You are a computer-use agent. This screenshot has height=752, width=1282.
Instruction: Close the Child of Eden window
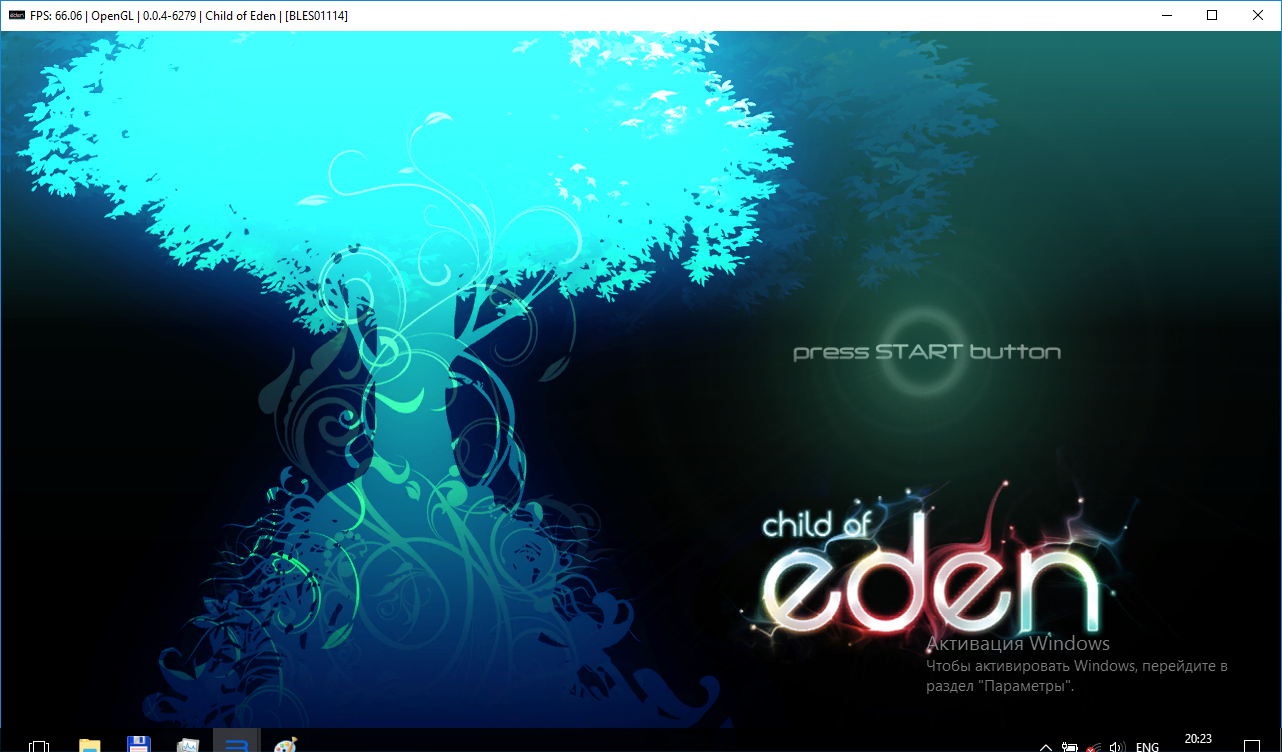(1258, 15)
